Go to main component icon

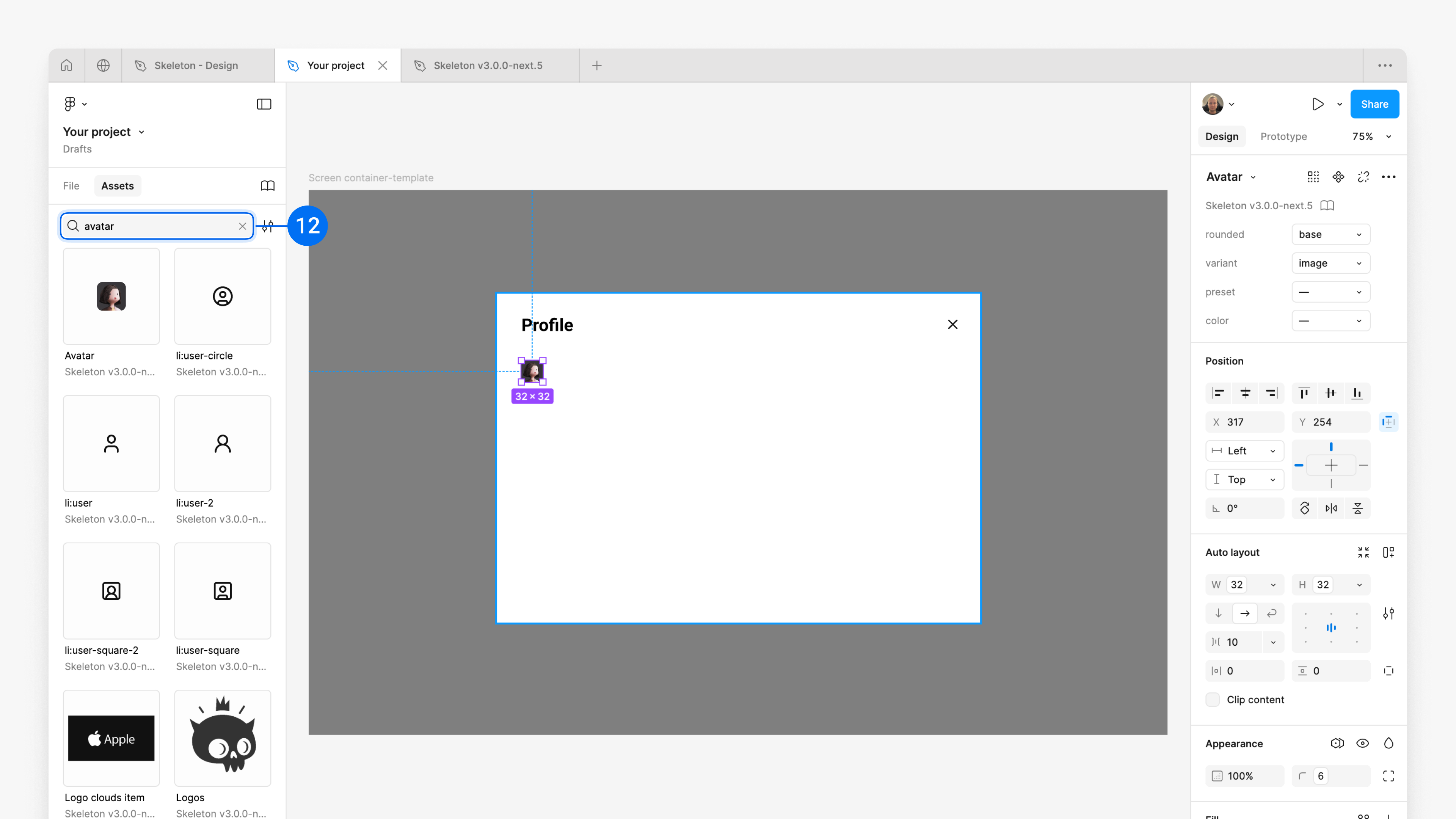[1338, 177]
